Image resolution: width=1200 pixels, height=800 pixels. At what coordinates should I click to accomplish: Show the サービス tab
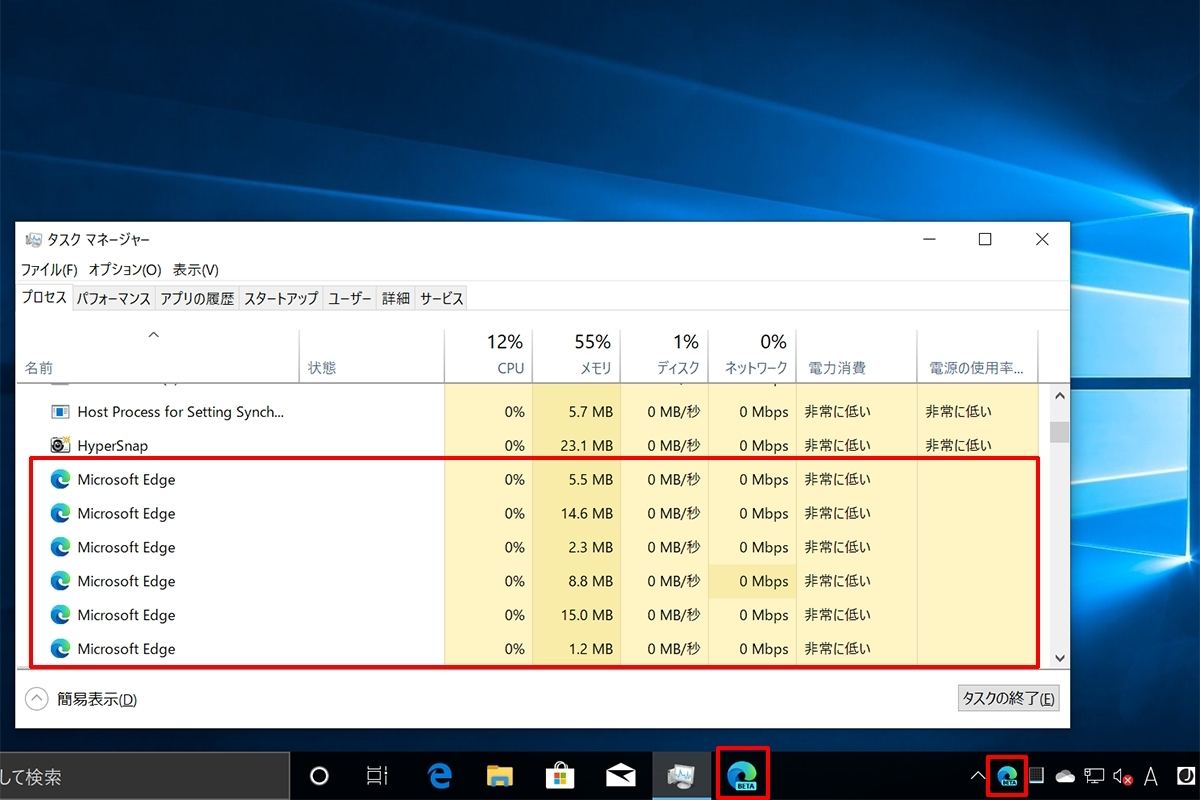click(x=441, y=299)
